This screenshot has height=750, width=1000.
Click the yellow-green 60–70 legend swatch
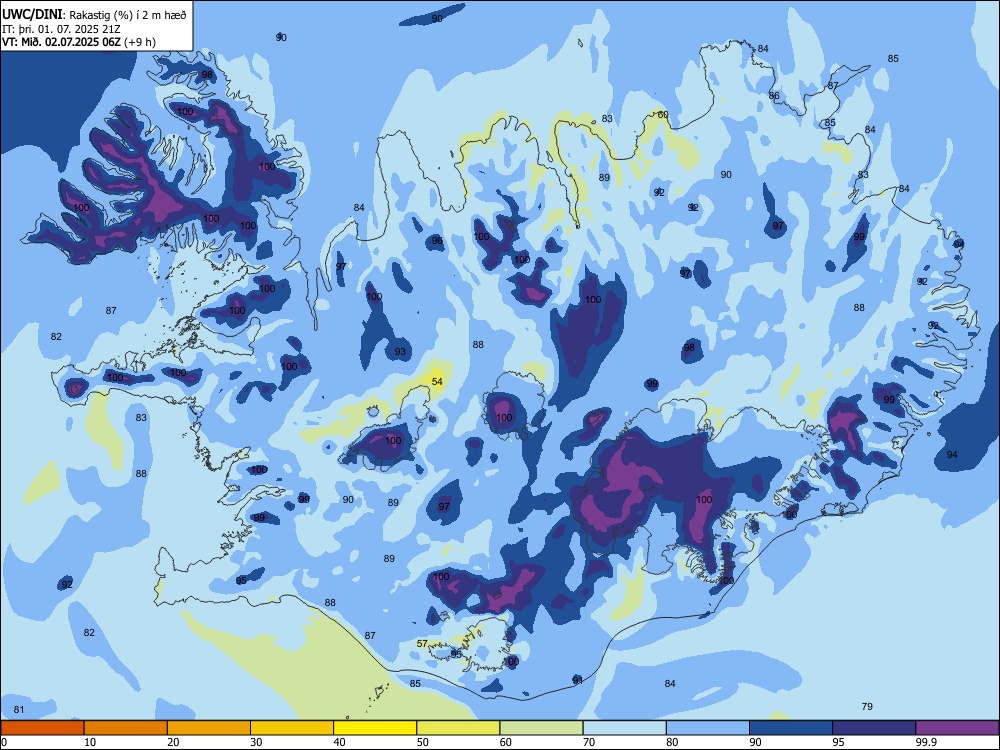click(541, 728)
